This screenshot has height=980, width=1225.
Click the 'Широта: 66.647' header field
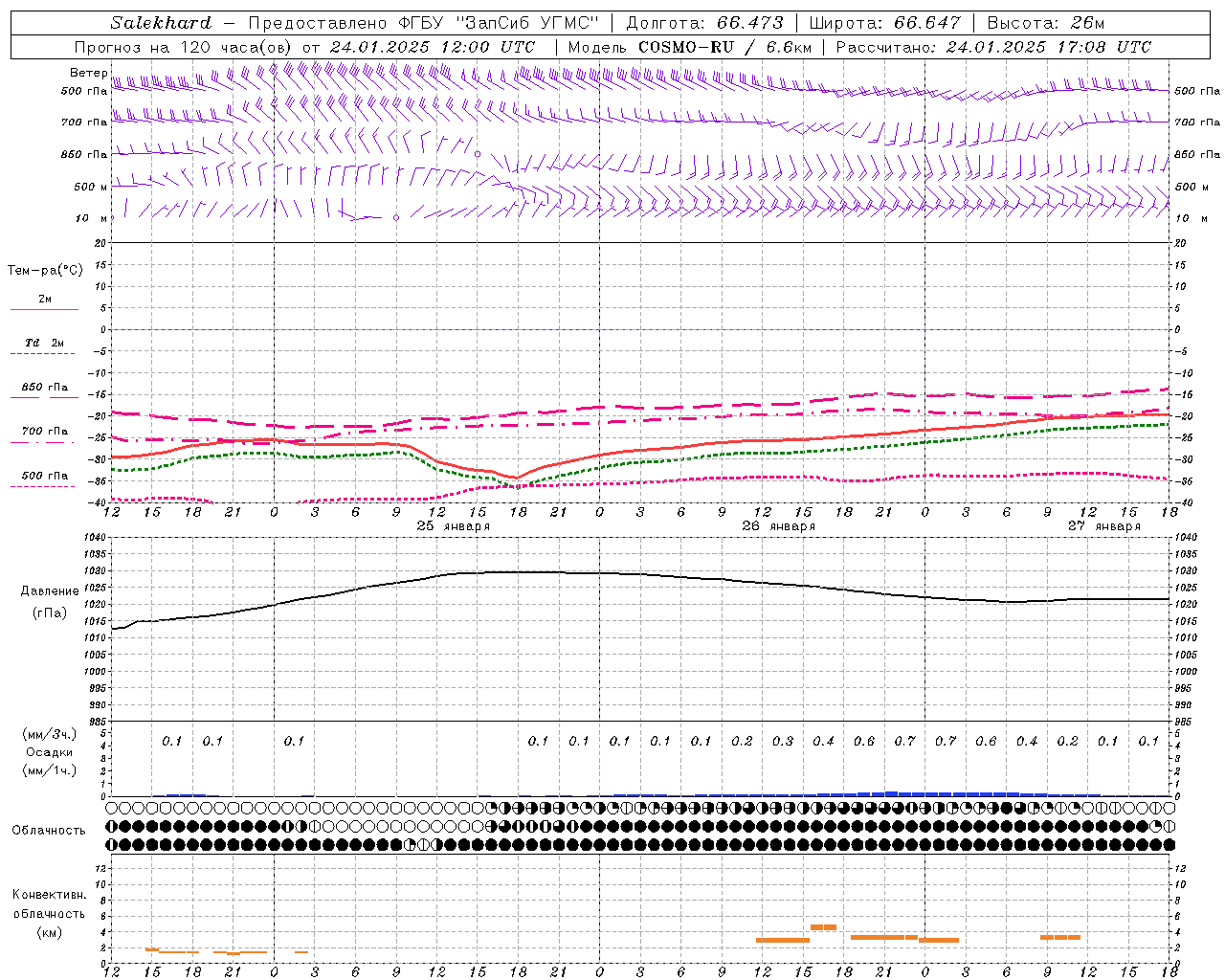(884, 23)
